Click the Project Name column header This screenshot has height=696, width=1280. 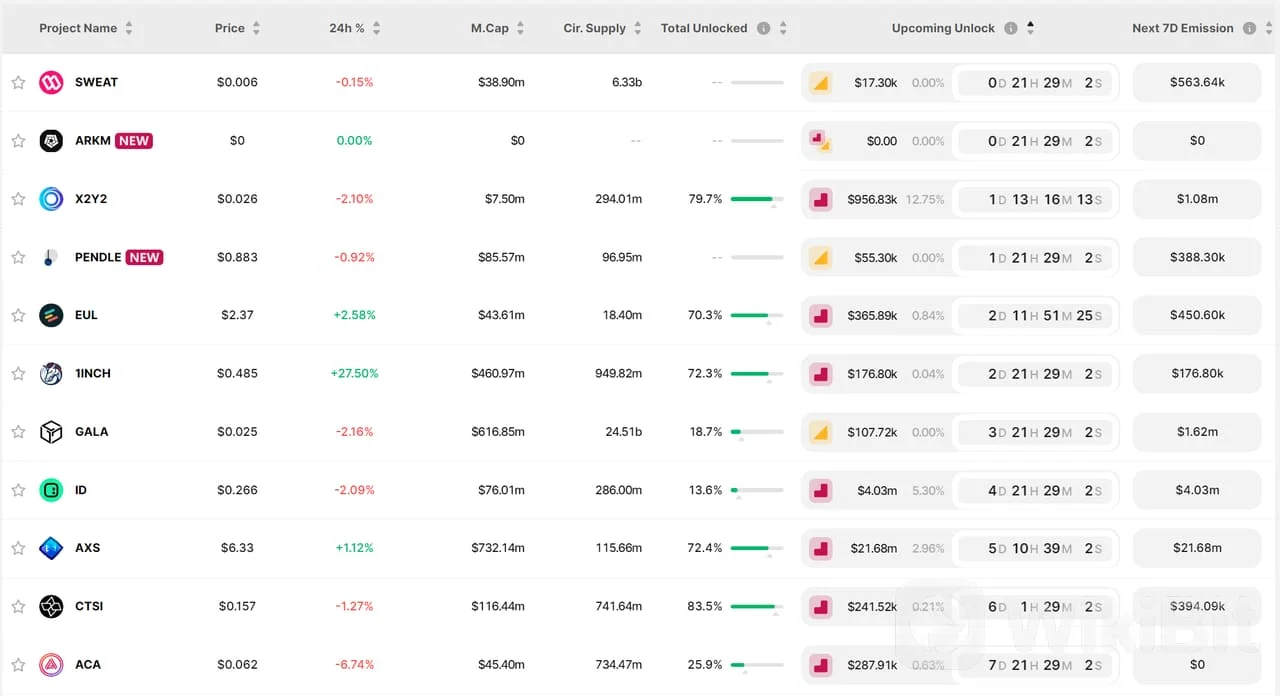(x=78, y=28)
